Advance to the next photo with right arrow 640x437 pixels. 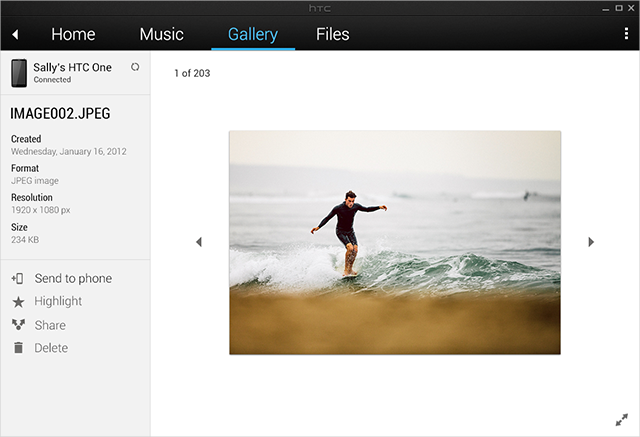(591, 242)
